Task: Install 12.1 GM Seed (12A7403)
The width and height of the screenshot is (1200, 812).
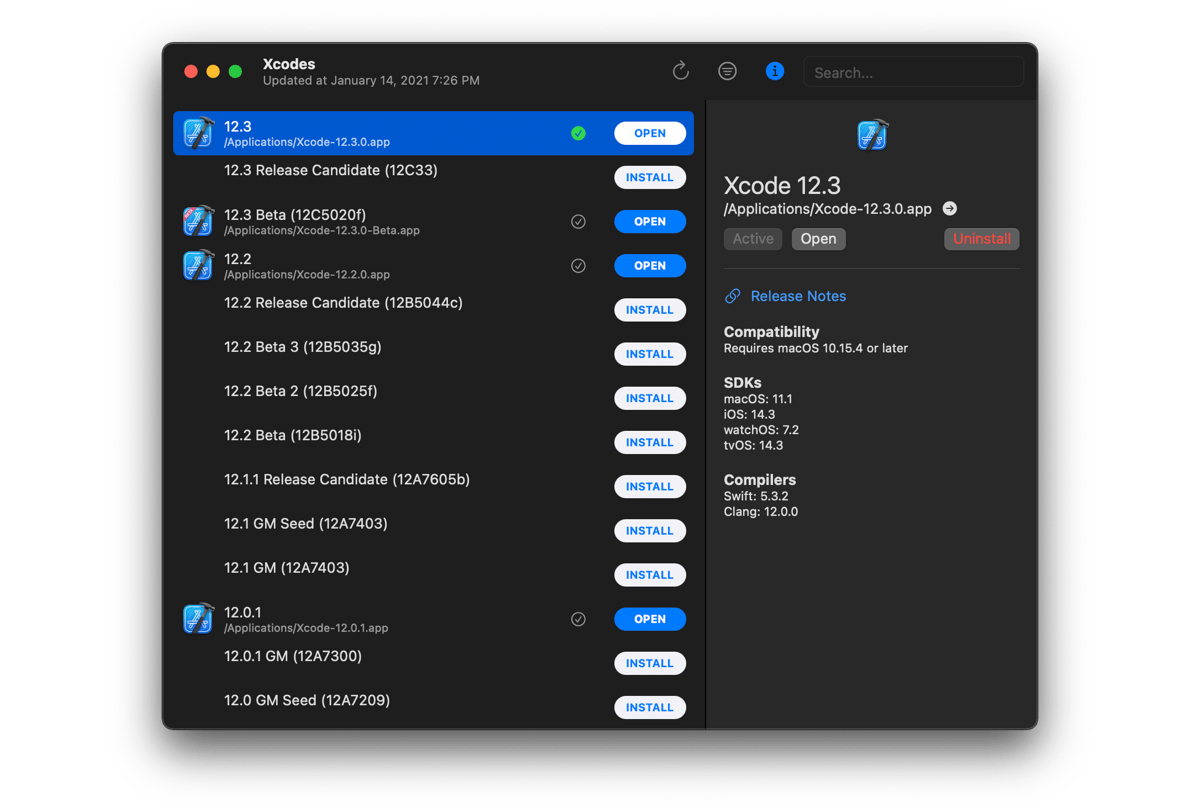Action: click(x=650, y=530)
